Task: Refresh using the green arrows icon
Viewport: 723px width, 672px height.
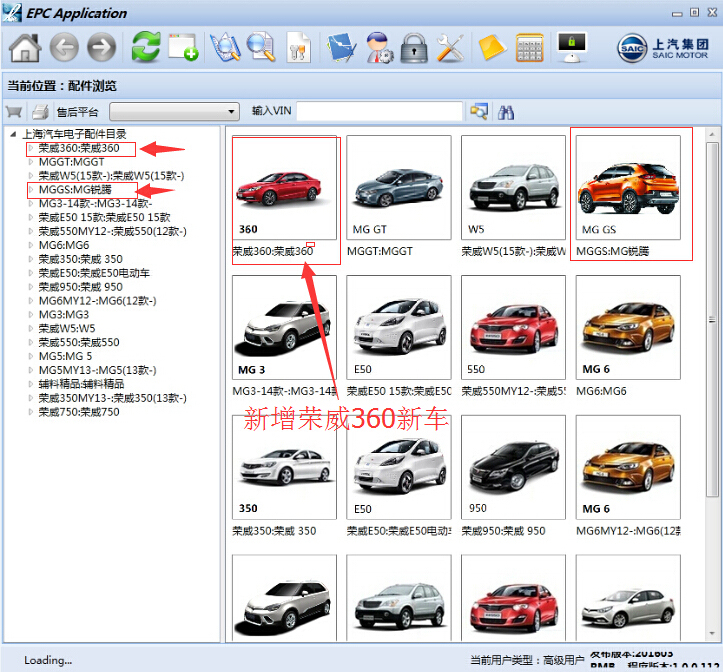Action: coord(146,47)
